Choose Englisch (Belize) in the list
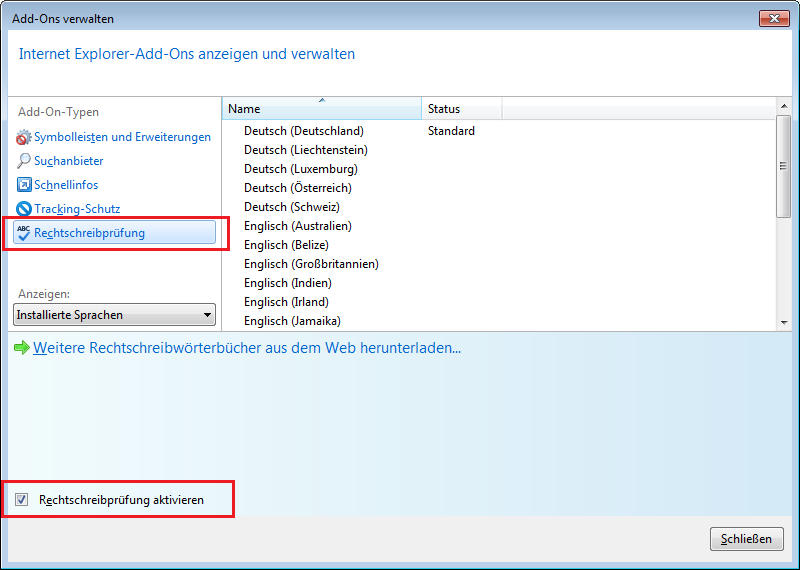Screen dimensions: 800x570 point(286,245)
